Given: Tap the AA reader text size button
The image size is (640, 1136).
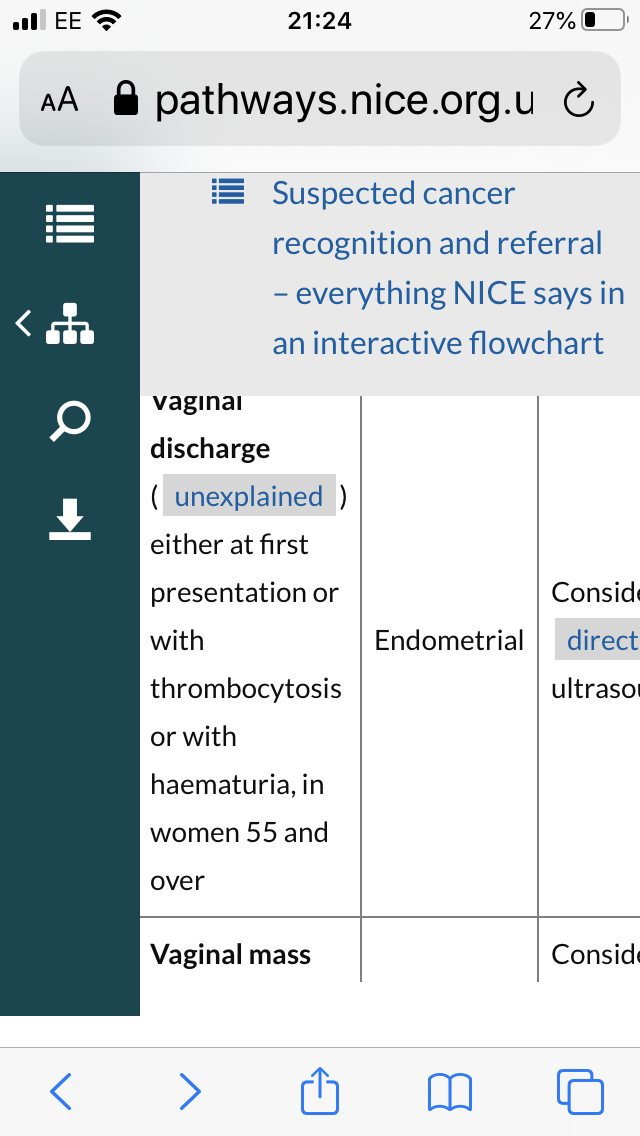Looking at the screenshot, I should click(x=59, y=101).
